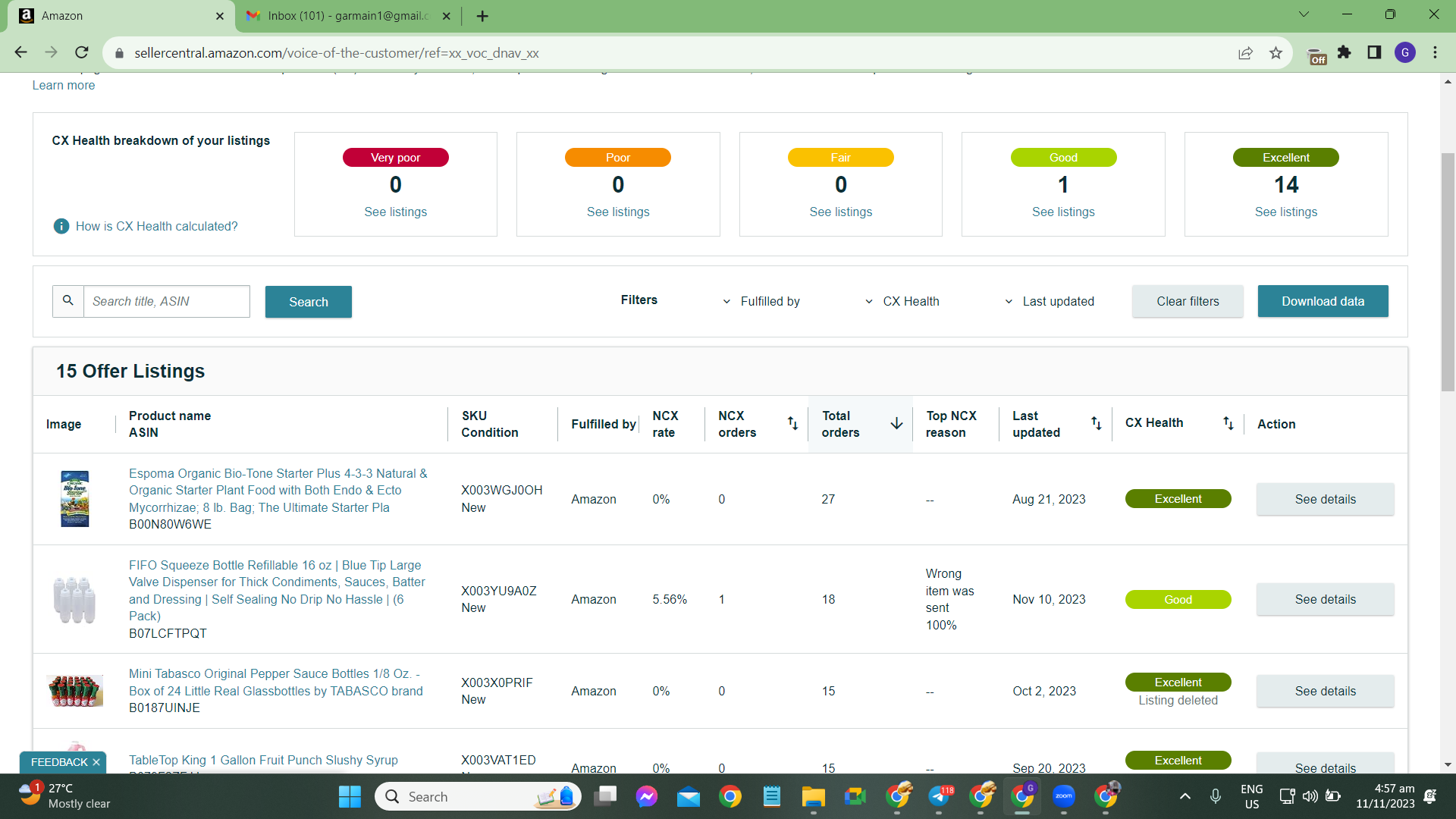Expand the Last updated filter

(x=1050, y=301)
